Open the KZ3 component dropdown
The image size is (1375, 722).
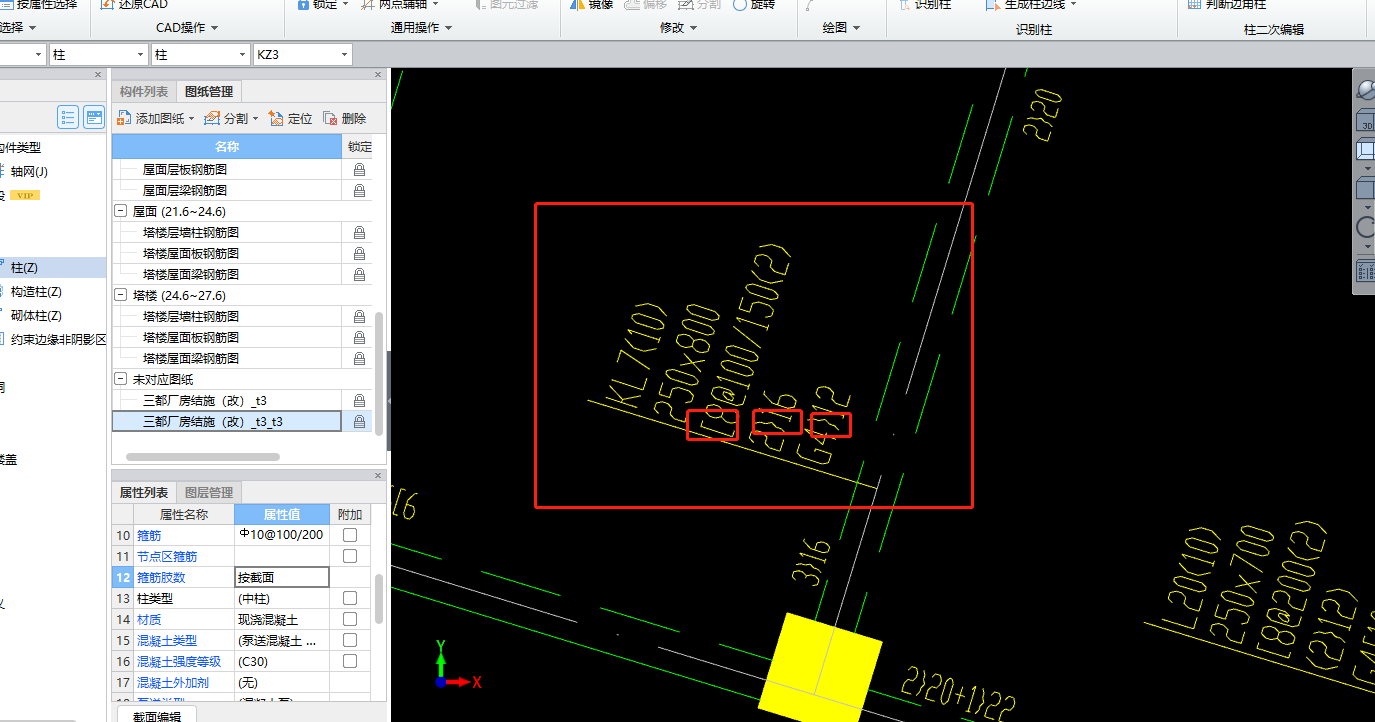click(x=342, y=55)
